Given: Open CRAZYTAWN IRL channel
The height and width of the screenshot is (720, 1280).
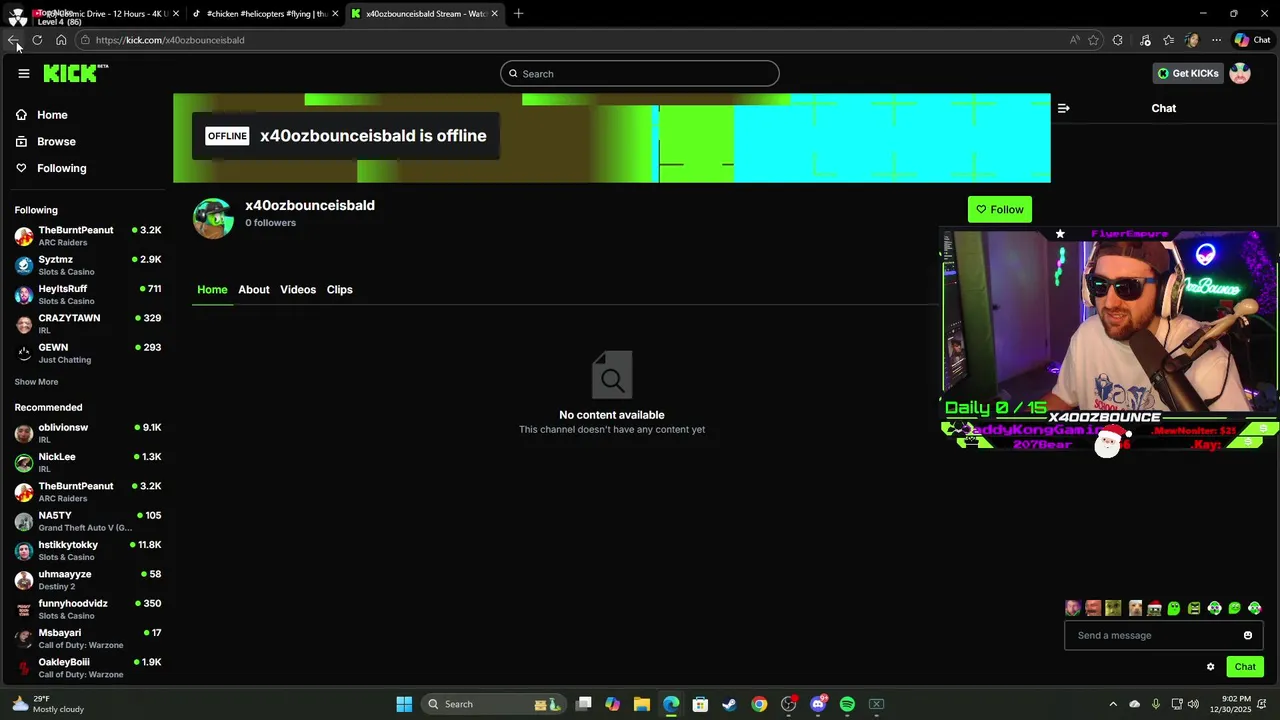Looking at the screenshot, I should click(87, 324).
